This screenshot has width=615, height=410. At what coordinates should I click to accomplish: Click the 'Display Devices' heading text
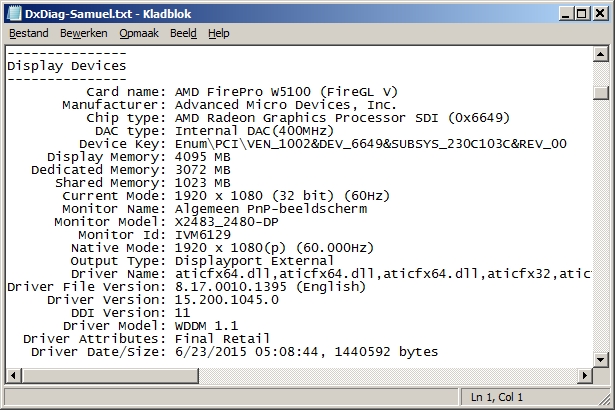click(x=67, y=66)
